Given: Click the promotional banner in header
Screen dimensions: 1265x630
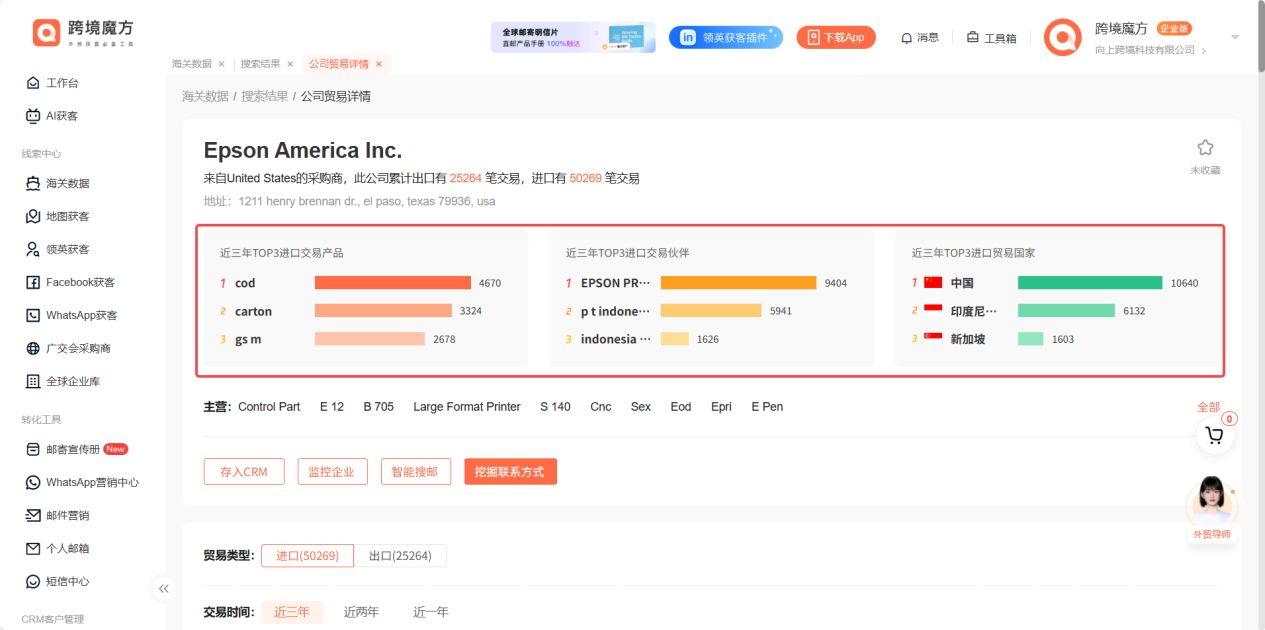Looking at the screenshot, I should [573, 37].
